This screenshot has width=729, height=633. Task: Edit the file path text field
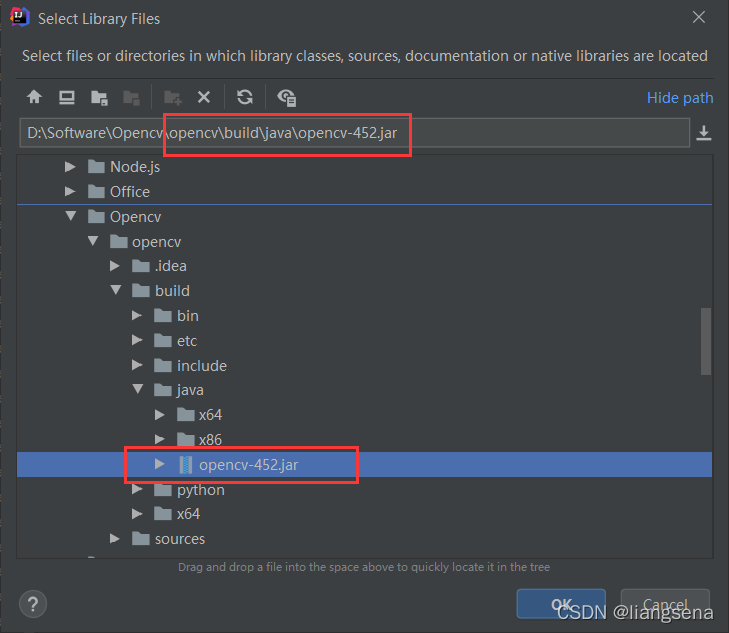click(x=354, y=133)
